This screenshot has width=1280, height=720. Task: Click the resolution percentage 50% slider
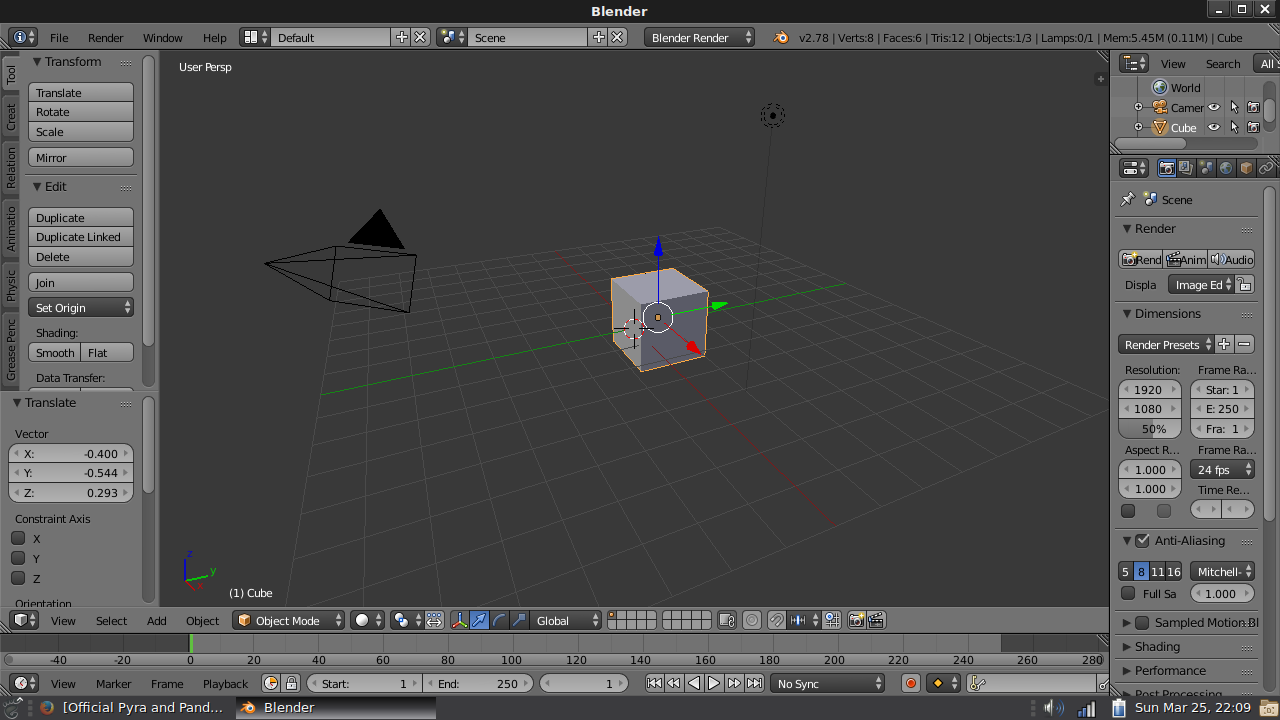[1150, 428]
